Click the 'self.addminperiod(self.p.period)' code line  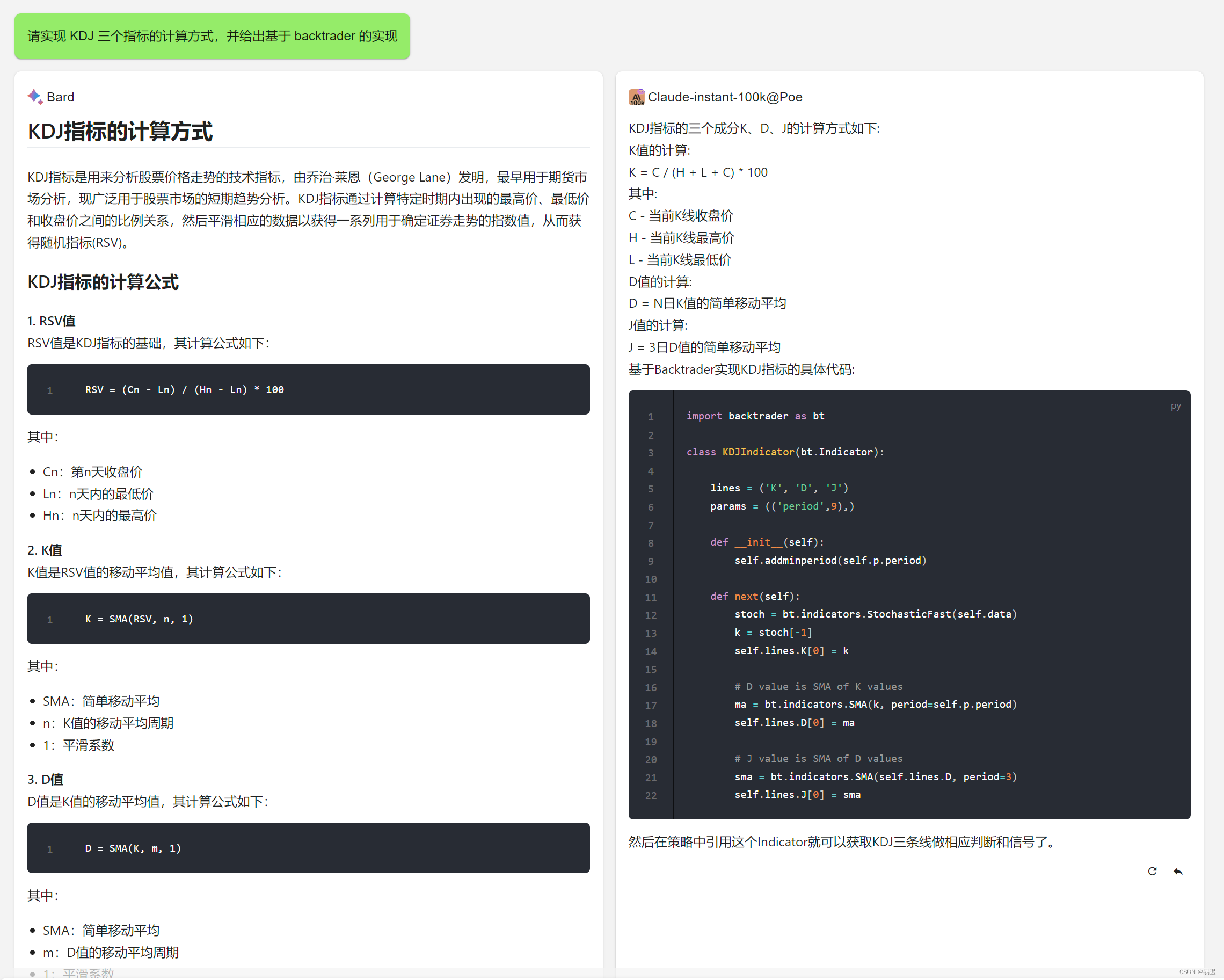click(x=830, y=561)
